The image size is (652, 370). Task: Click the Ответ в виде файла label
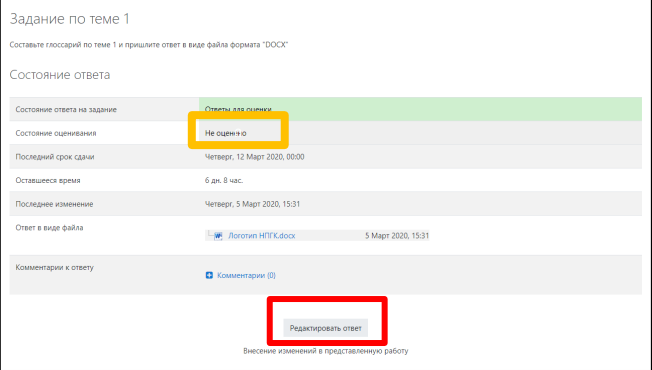49,228
